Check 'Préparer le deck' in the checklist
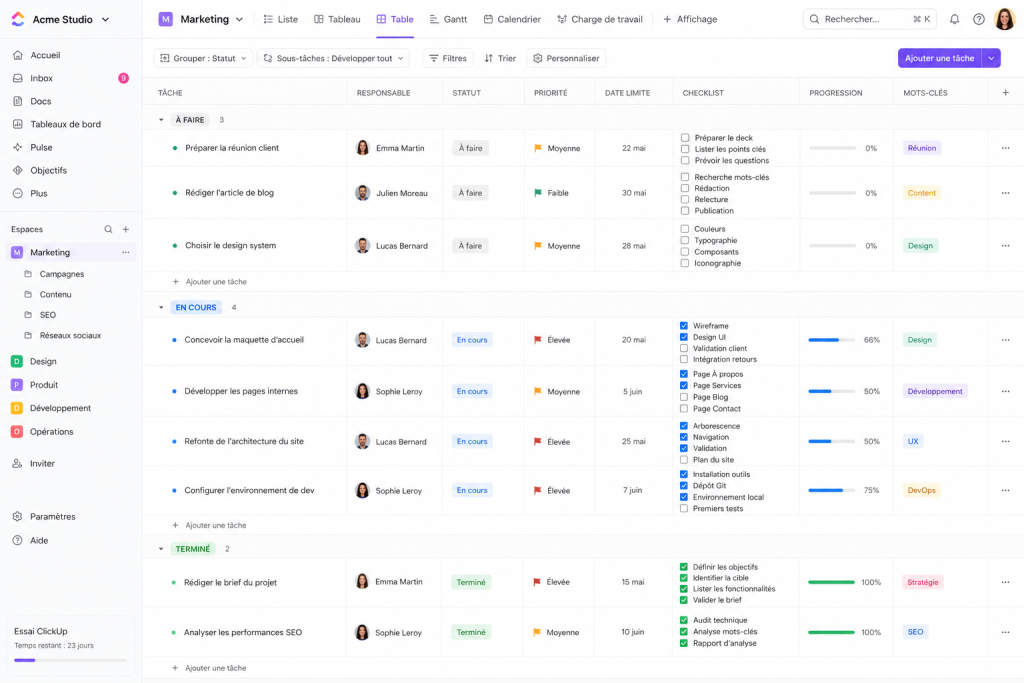Image resolution: width=1024 pixels, height=683 pixels. [683, 137]
